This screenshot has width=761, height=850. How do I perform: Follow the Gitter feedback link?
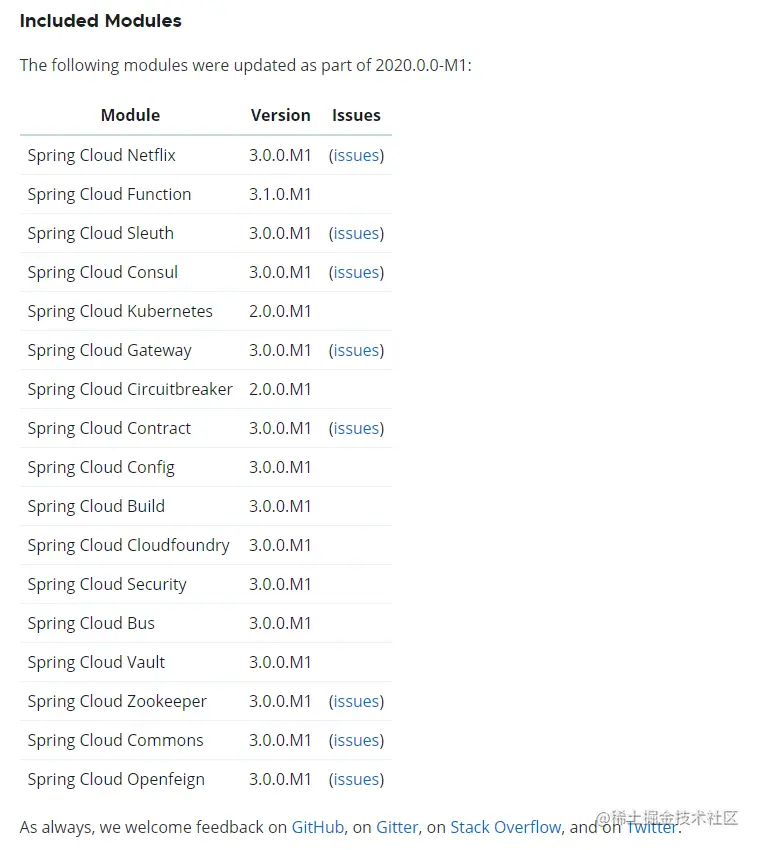[397, 827]
